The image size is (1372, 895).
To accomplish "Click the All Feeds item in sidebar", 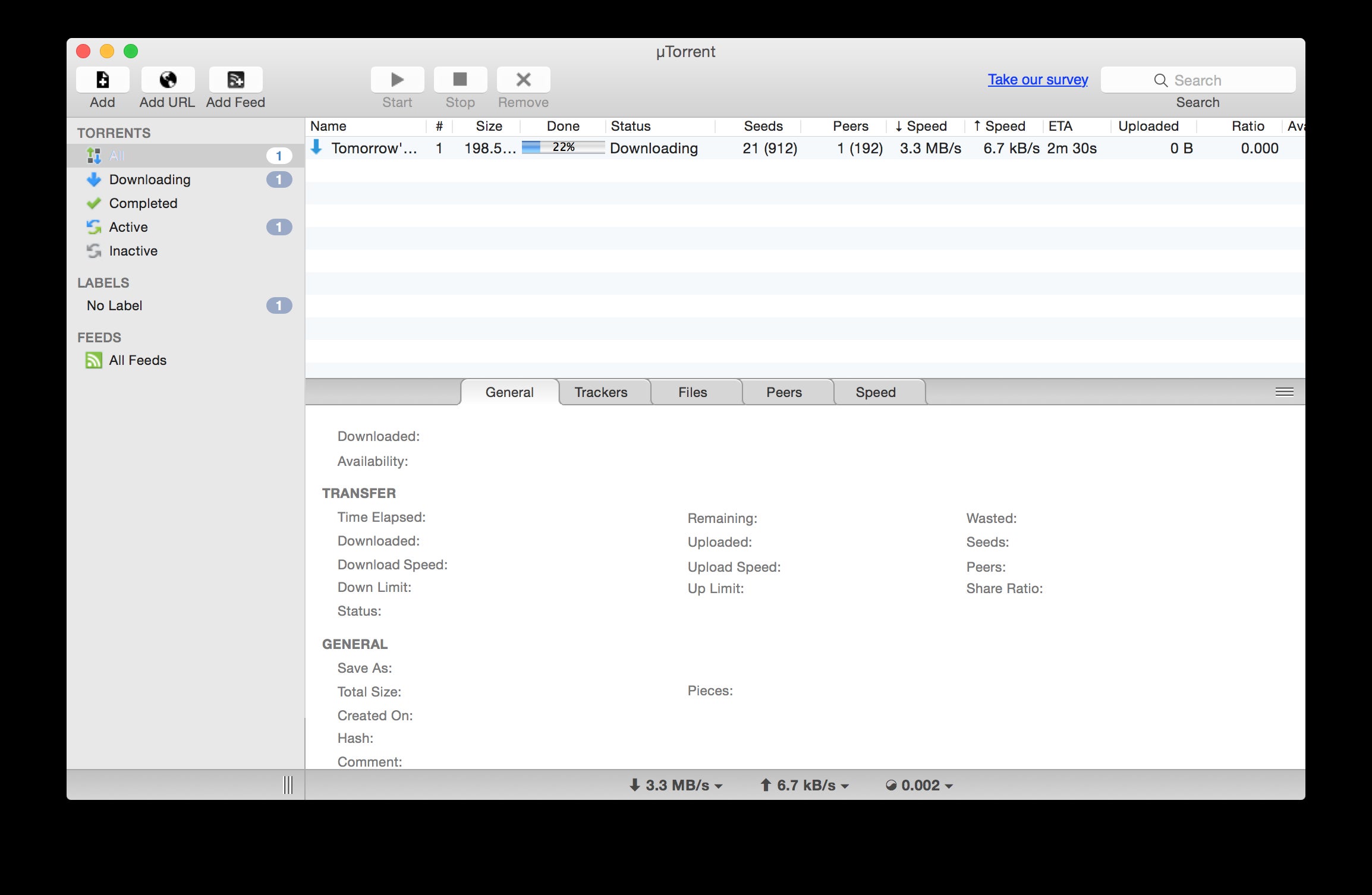I will point(139,360).
